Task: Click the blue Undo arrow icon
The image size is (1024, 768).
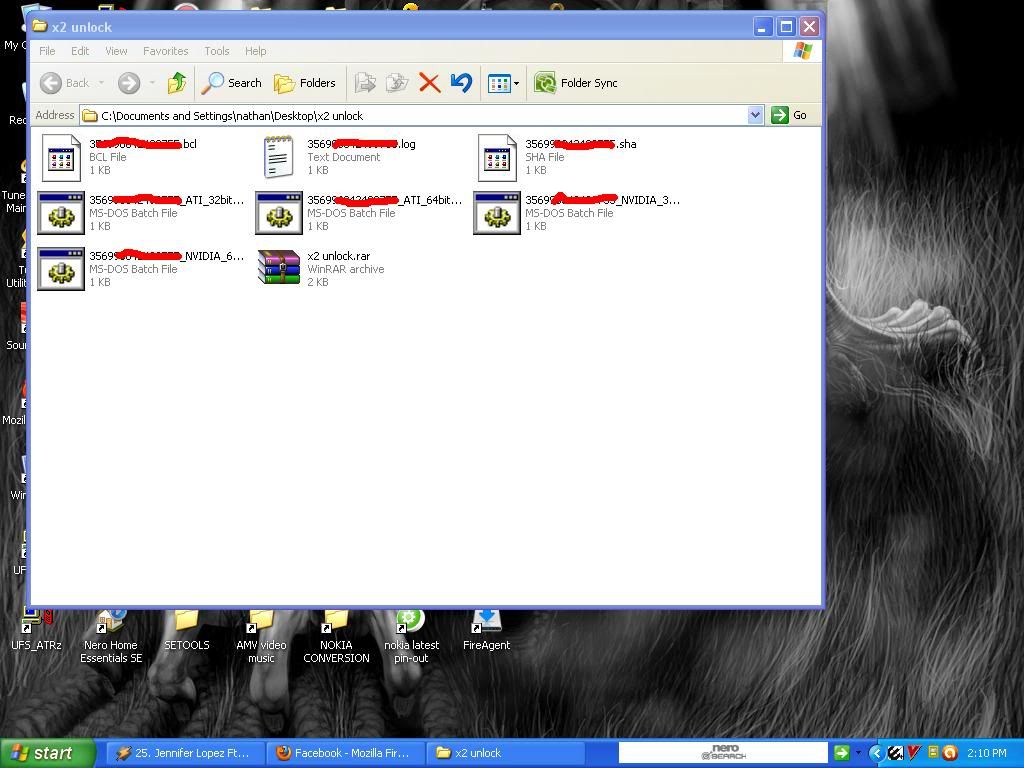Action: [461, 83]
